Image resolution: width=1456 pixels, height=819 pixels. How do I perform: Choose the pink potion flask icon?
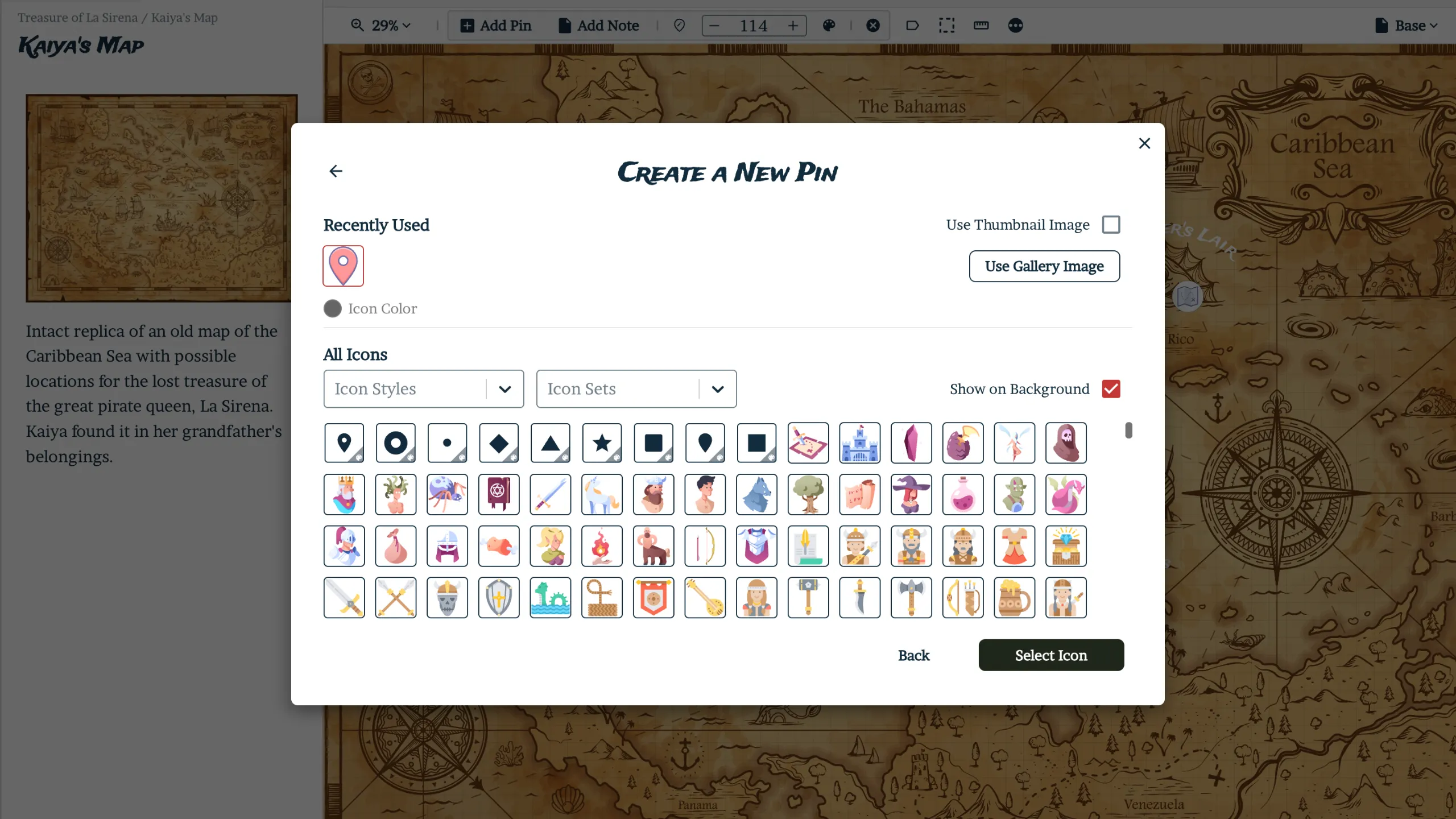(x=963, y=494)
